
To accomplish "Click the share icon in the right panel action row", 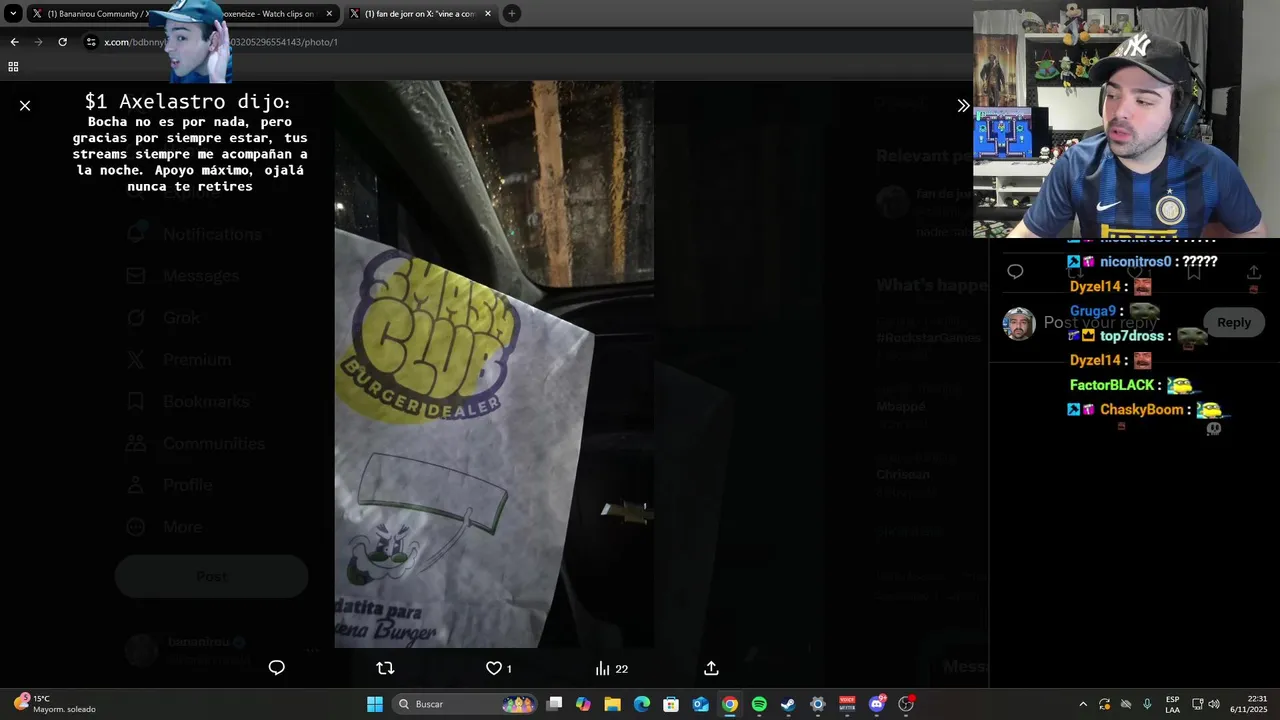I will [x=1253, y=272].
